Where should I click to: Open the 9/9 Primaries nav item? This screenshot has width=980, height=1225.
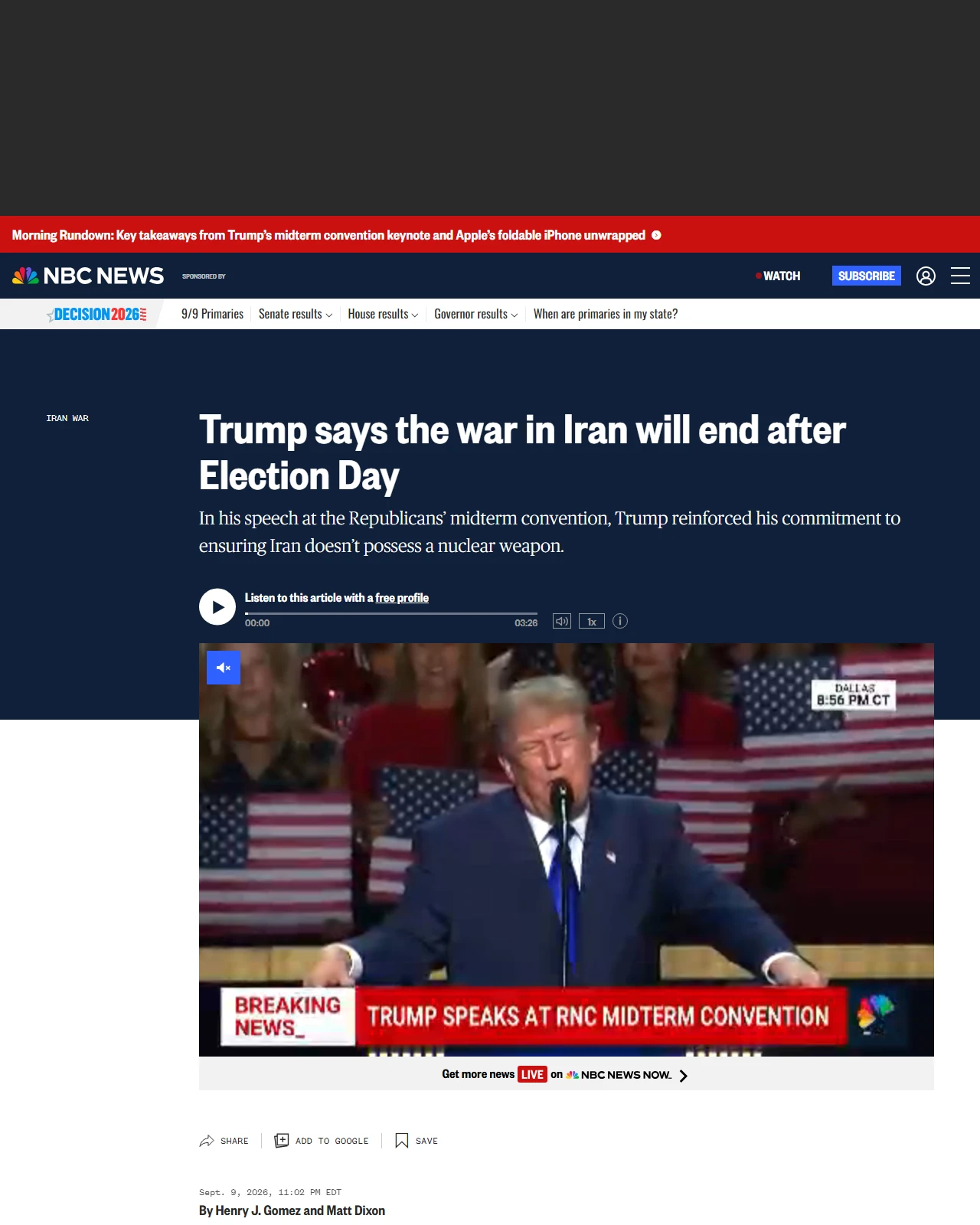[212, 314]
